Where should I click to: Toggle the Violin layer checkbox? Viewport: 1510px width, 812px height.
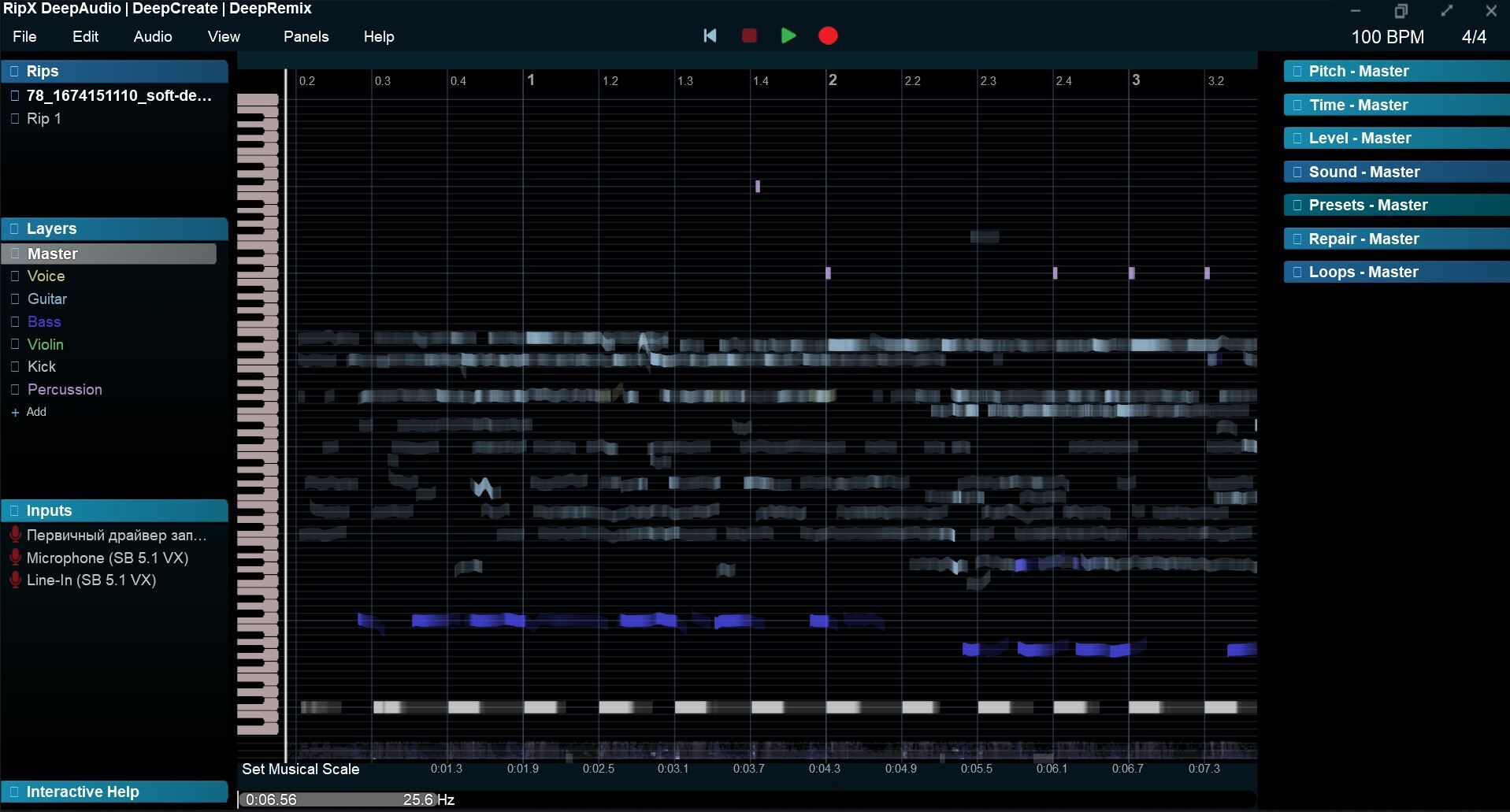15,344
